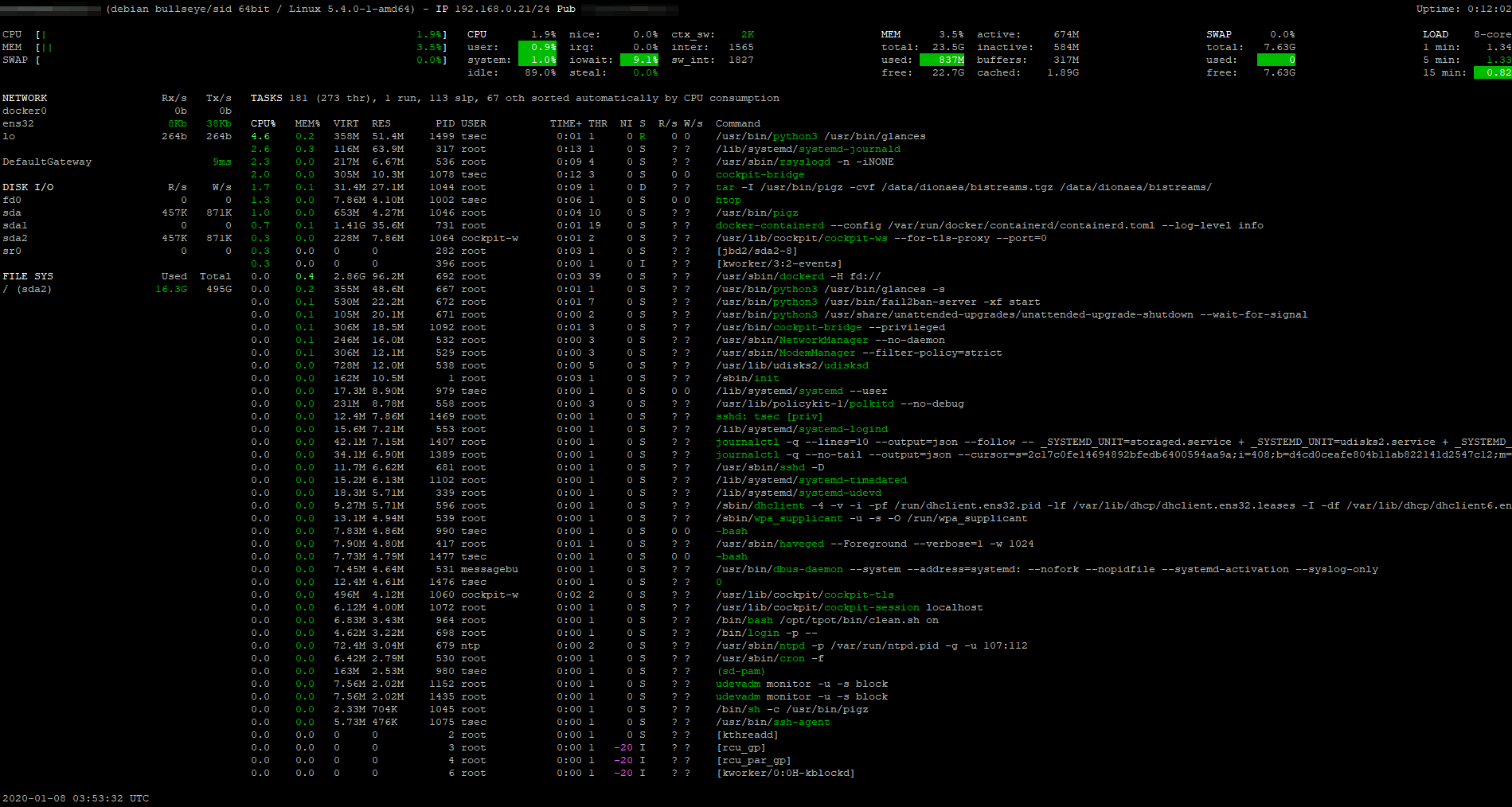Screen dimensions: 1512x807
Task: Click the wpa_supplicant process command
Action: tap(872, 518)
